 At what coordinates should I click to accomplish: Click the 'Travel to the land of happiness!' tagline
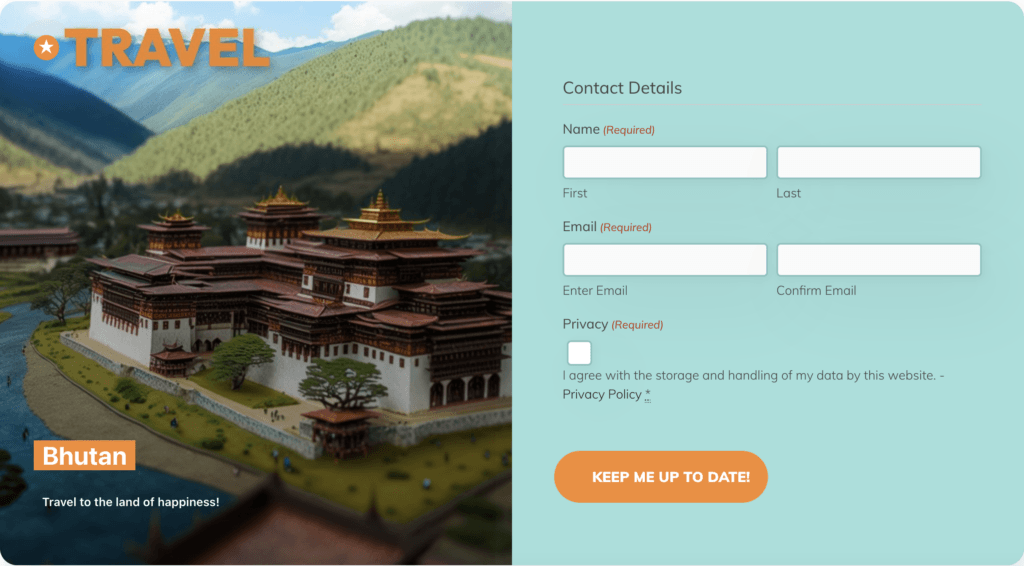click(x=131, y=502)
